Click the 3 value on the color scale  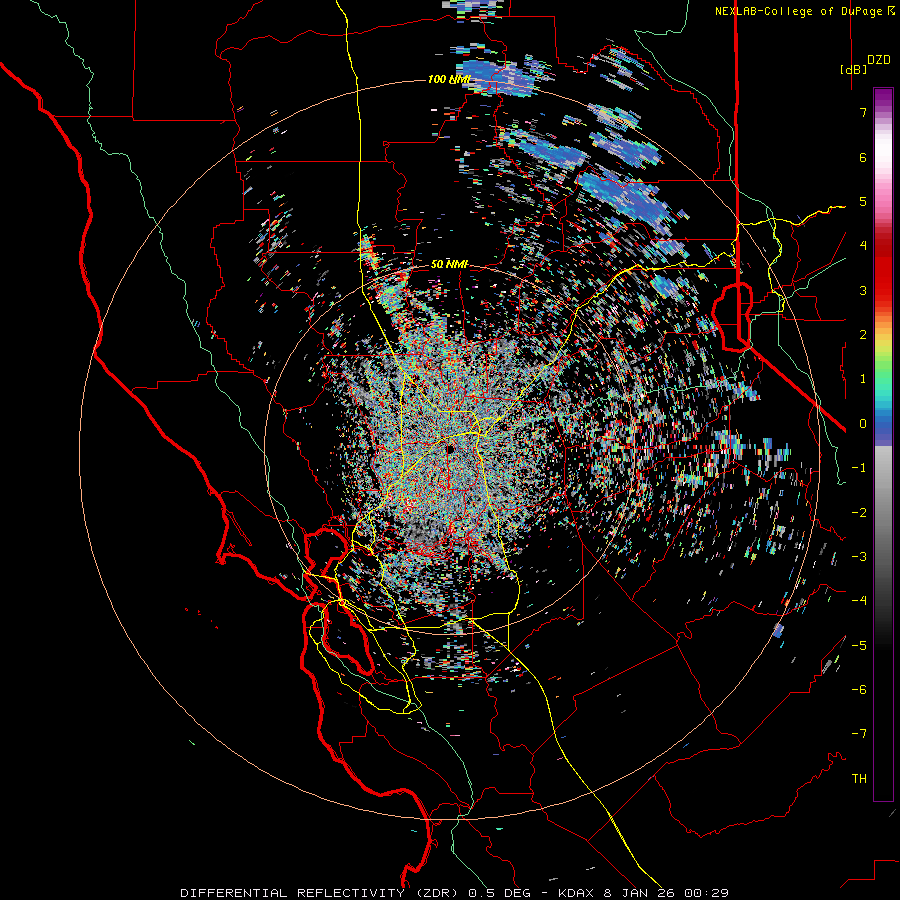click(x=863, y=290)
